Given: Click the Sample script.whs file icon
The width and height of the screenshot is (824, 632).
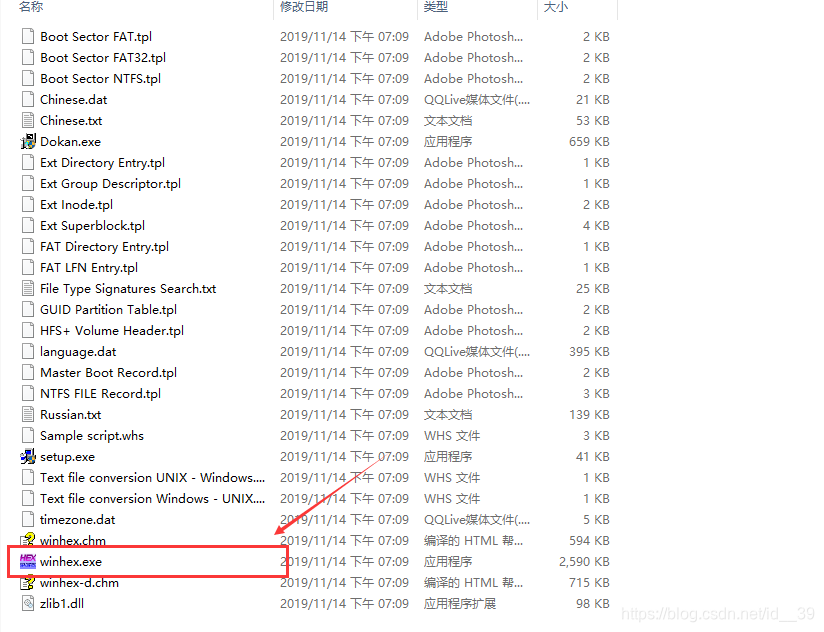Looking at the screenshot, I should coord(28,436).
